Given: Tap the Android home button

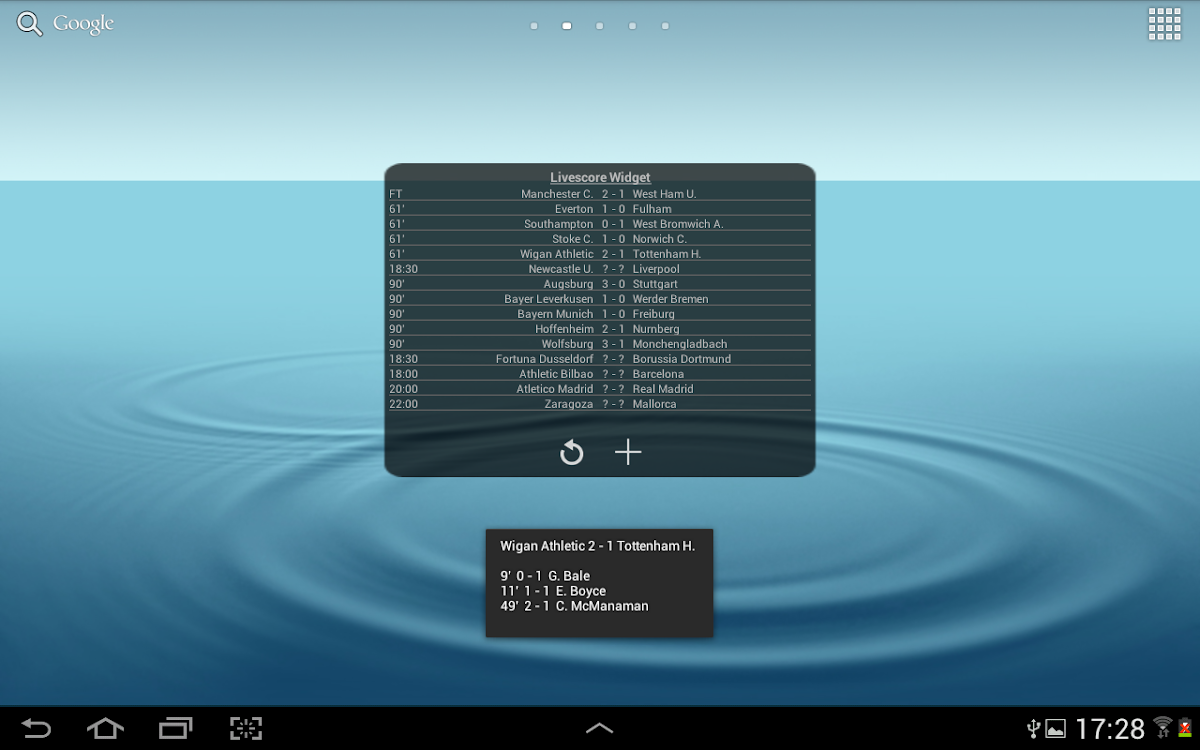Looking at the screenshot, I should pos(105,728).
